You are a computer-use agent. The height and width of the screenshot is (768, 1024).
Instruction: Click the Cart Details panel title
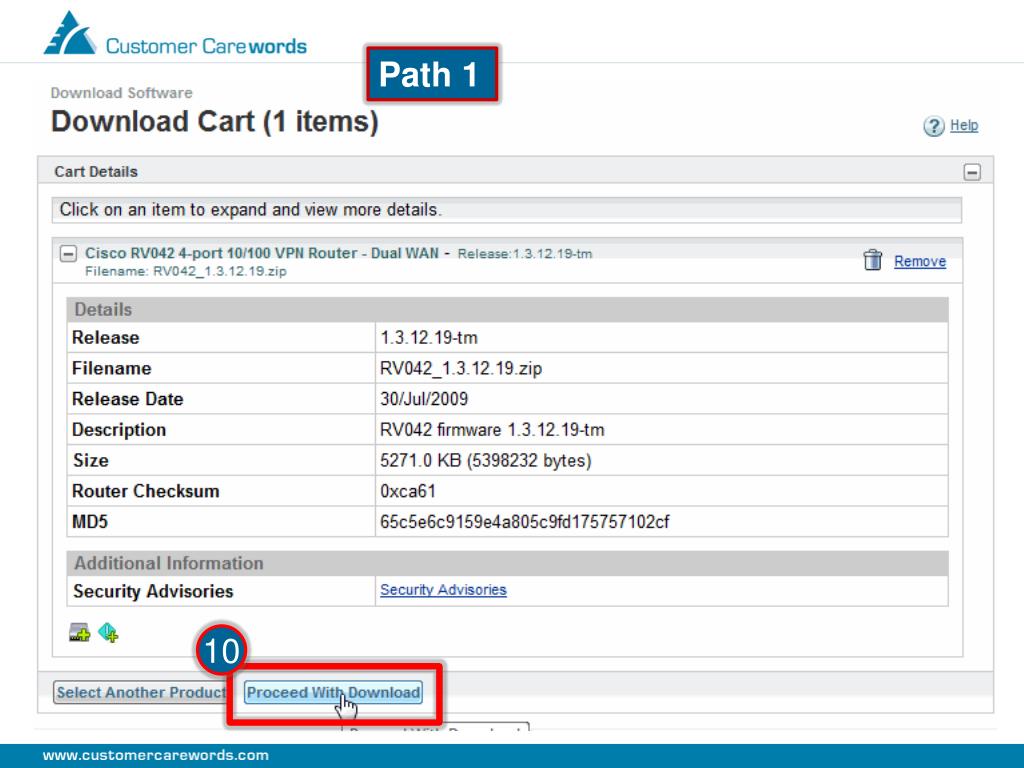96,172
